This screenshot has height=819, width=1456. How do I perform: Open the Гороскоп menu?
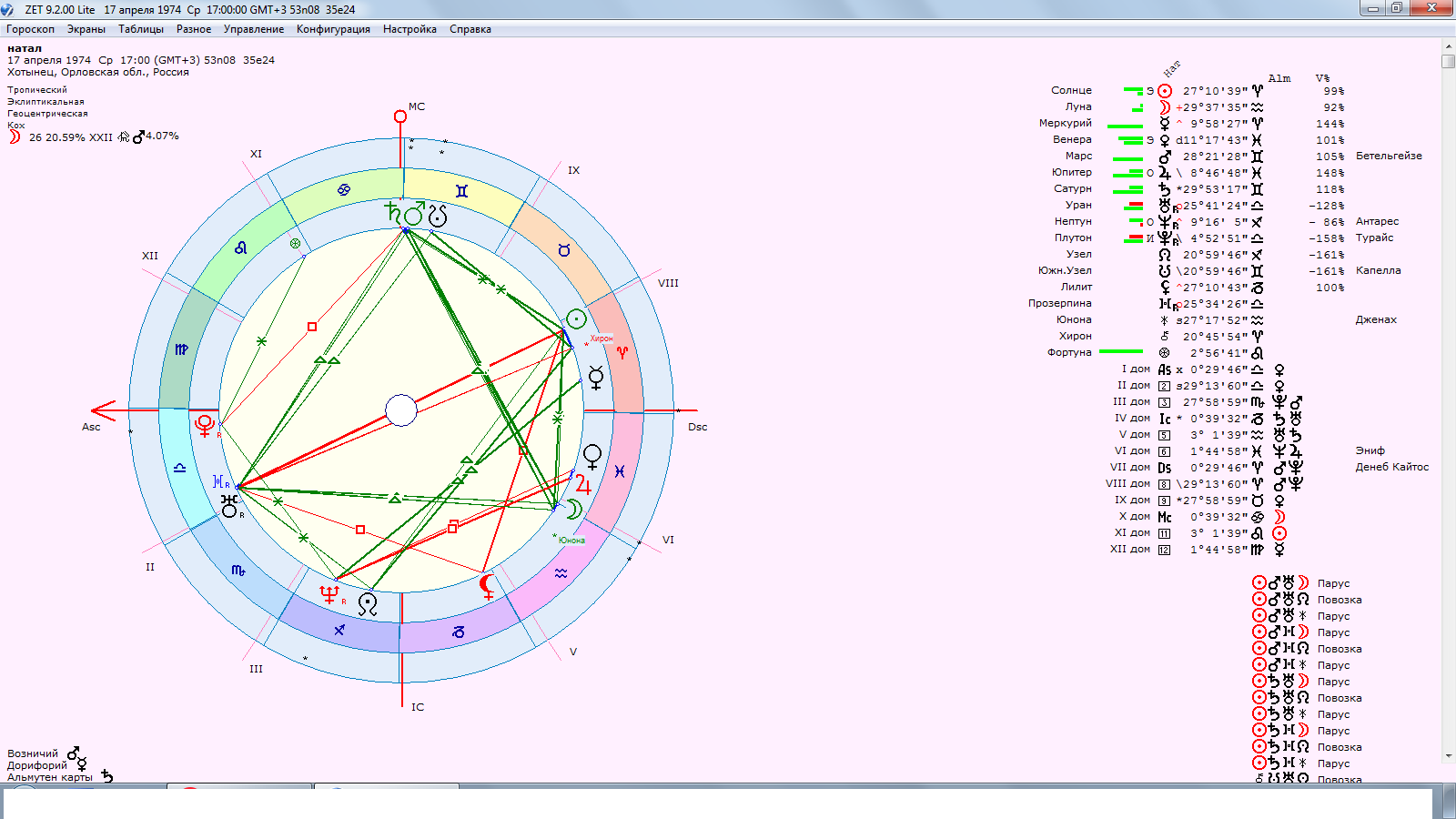click(30, 29)
